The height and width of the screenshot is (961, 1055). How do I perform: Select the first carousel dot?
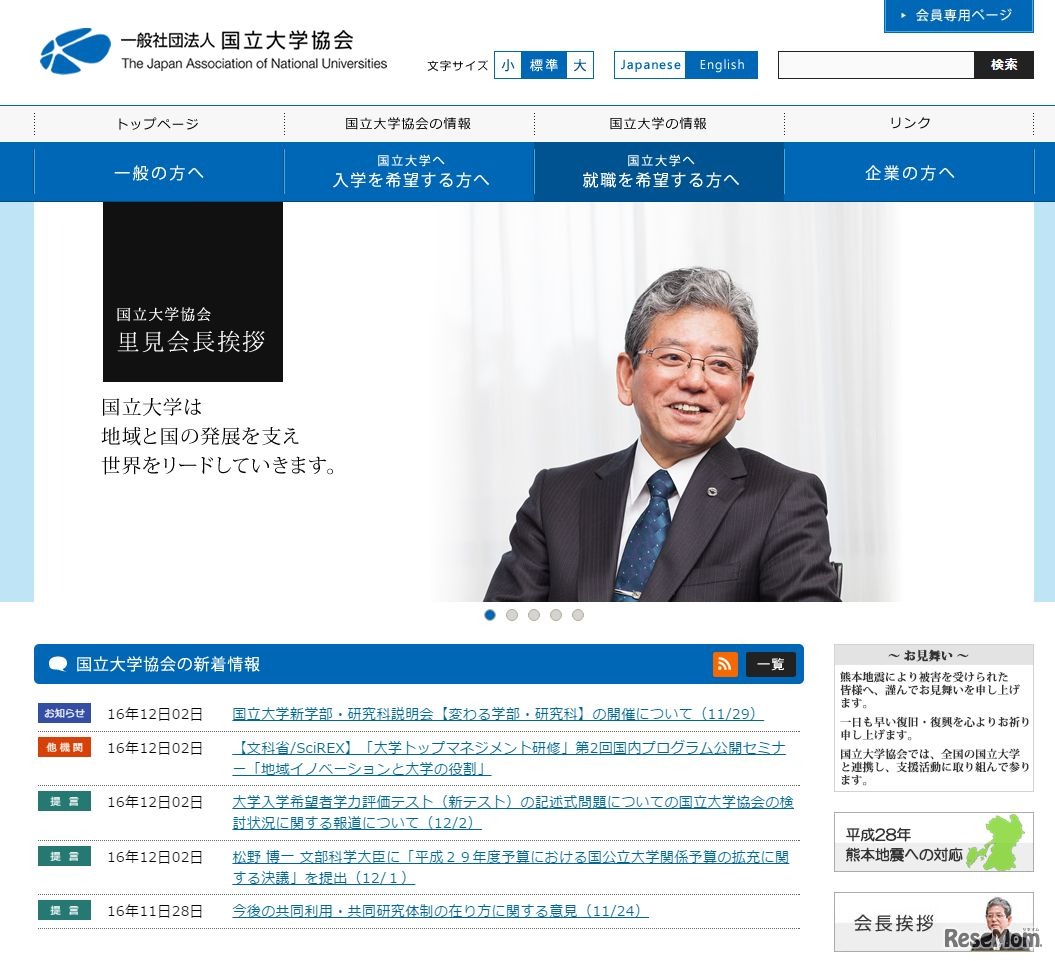[490, 615]
